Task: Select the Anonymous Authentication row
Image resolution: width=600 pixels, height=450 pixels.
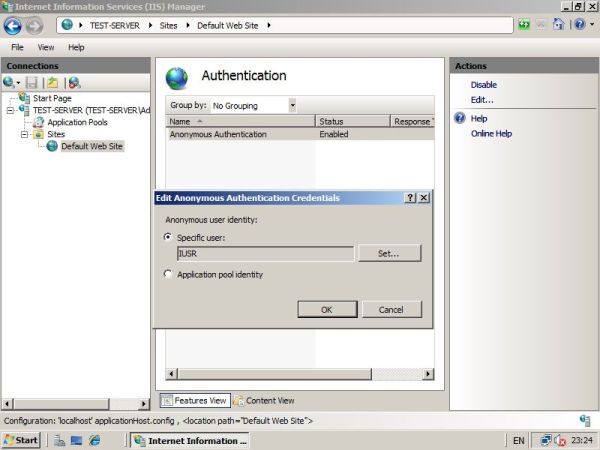Action: [x=300, y=134]
